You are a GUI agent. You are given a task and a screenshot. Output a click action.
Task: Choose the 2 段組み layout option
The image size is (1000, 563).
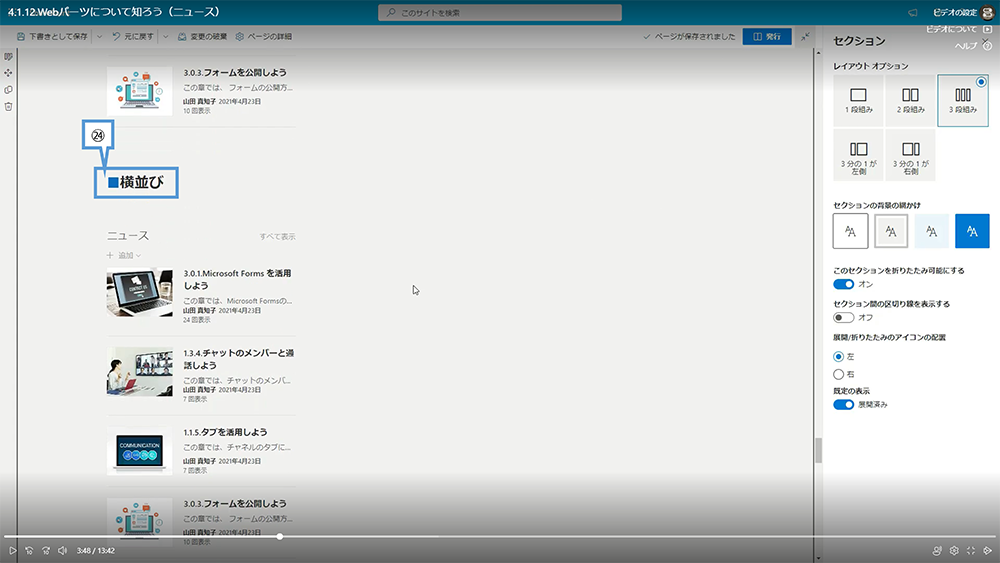910,100
